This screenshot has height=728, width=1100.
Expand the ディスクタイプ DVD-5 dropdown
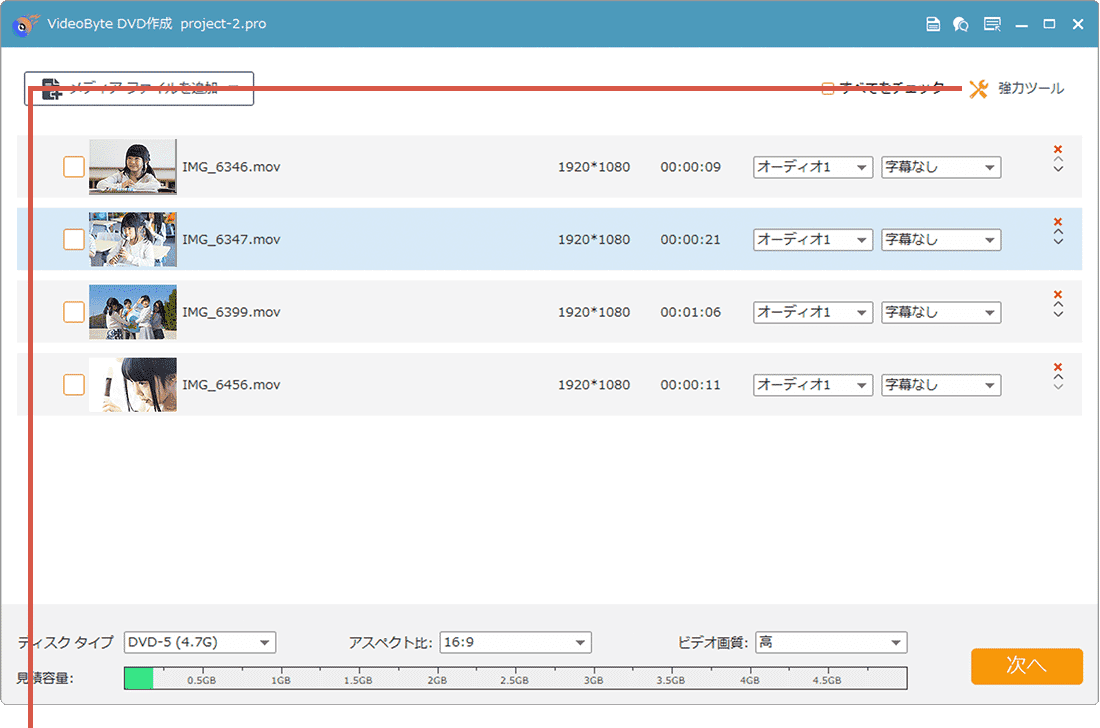click(200, 642)
